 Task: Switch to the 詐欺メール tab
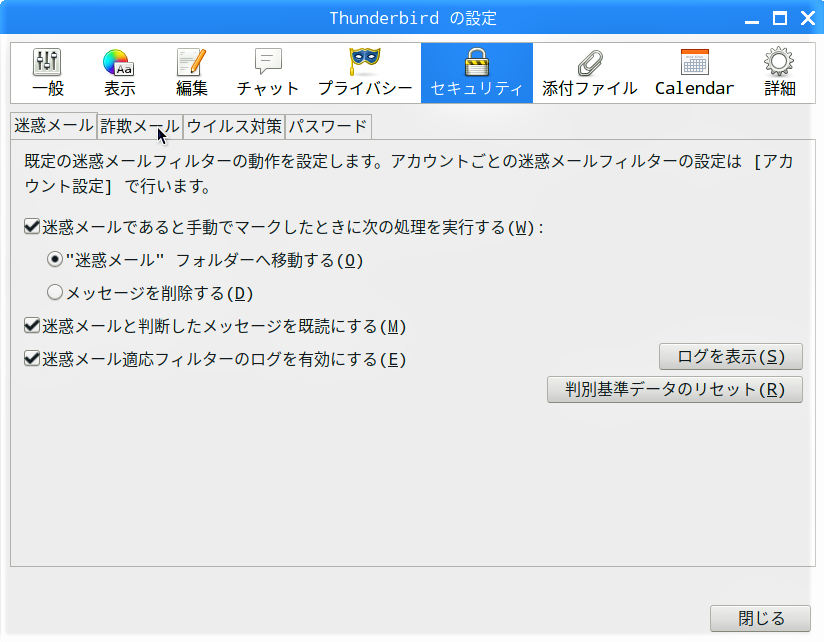click(x=140, y=127)
